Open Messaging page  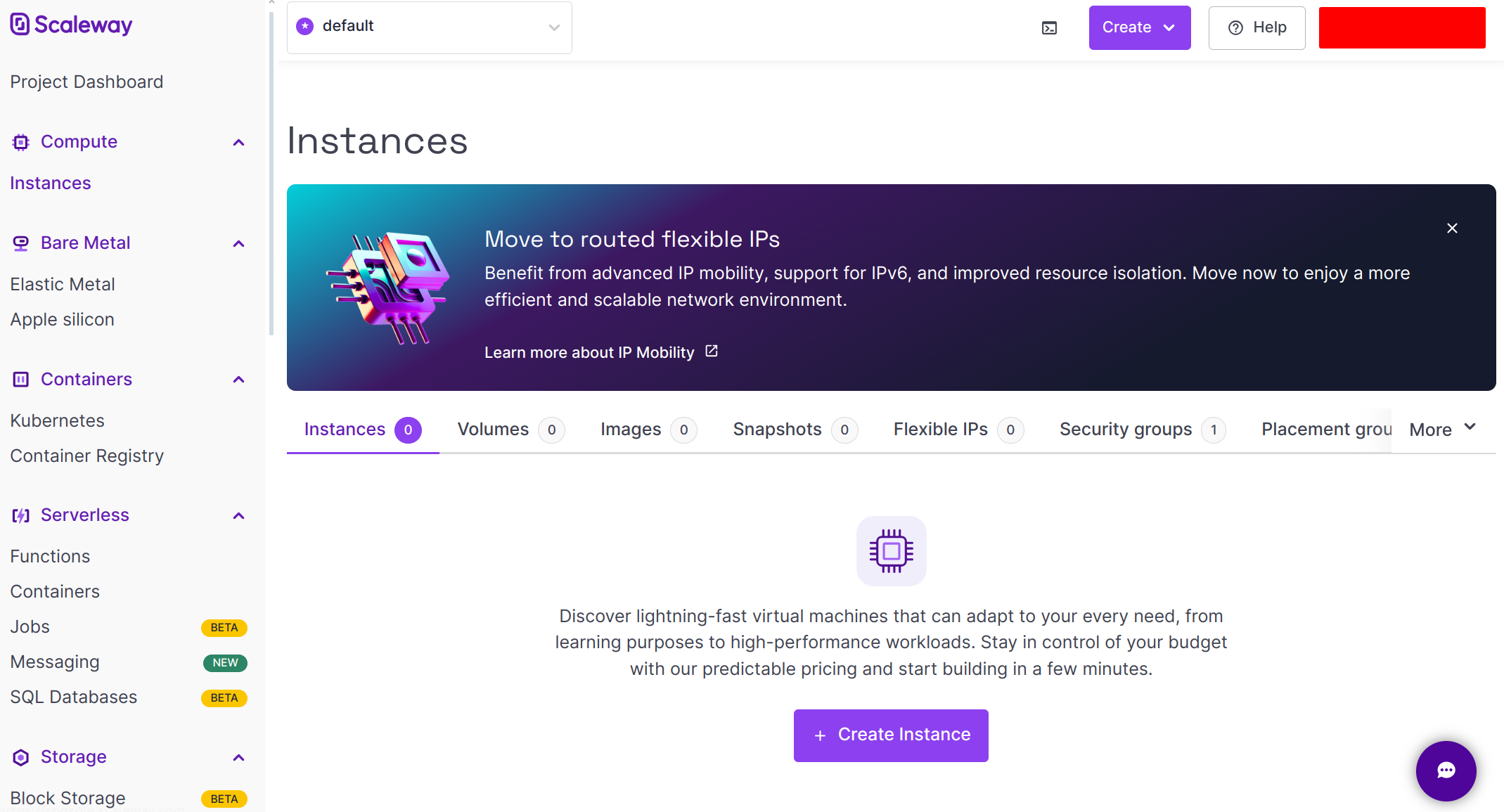55,662
